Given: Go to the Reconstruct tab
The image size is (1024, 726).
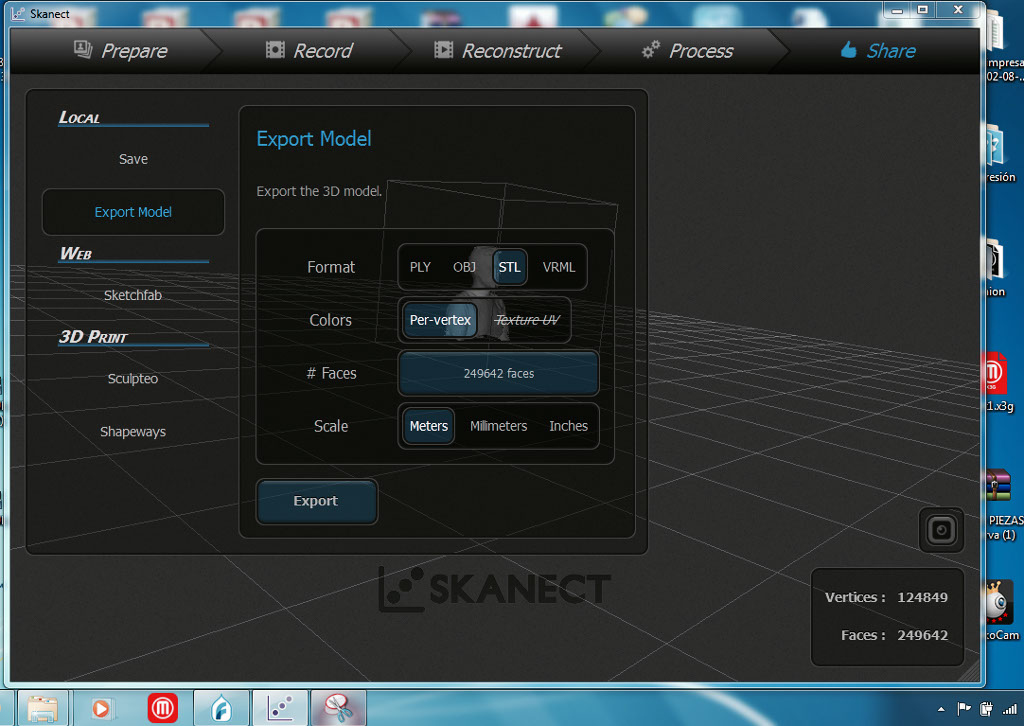Looking at the screenshot, I should [x=498, y=51].
